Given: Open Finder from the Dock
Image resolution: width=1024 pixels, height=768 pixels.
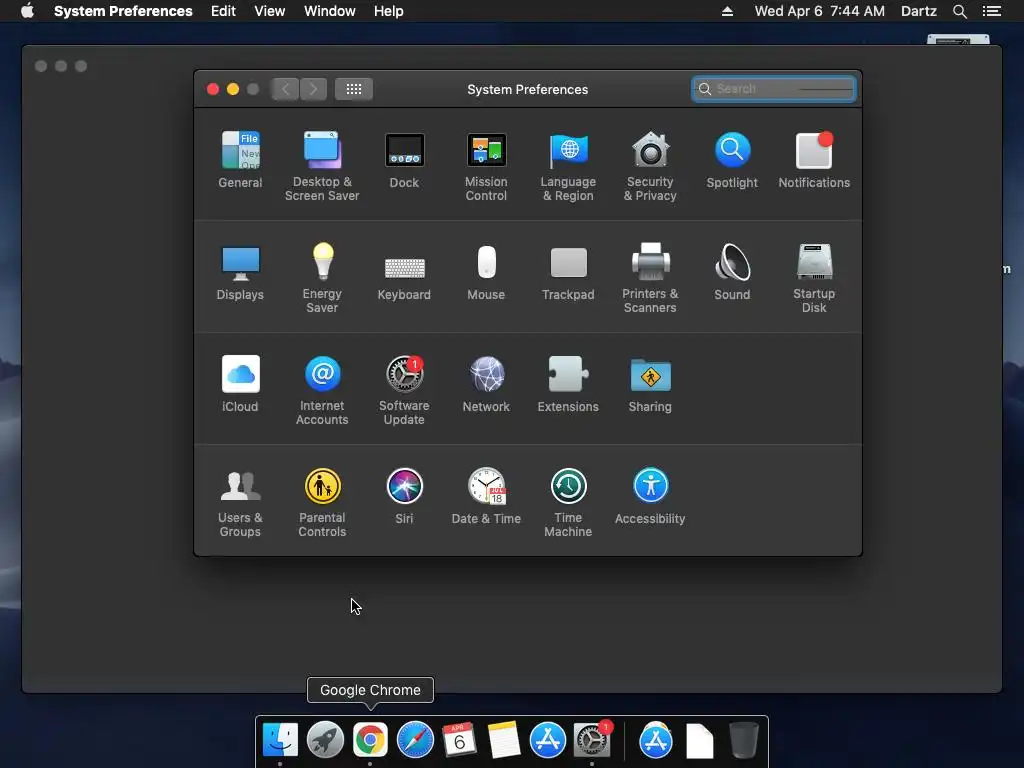Looking at the screenshot, I should [280, 739].
